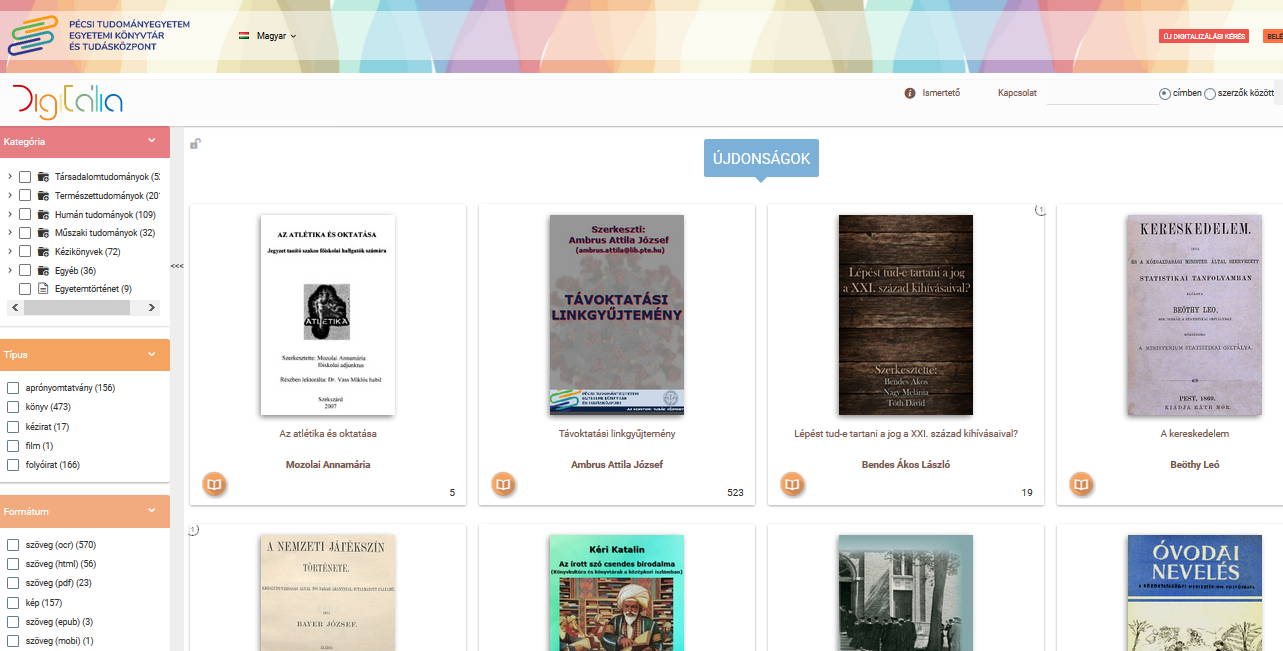Tick the Műszaki tudományok checkbox
The height and width of the screenshot is (651, 1283).
25,233
